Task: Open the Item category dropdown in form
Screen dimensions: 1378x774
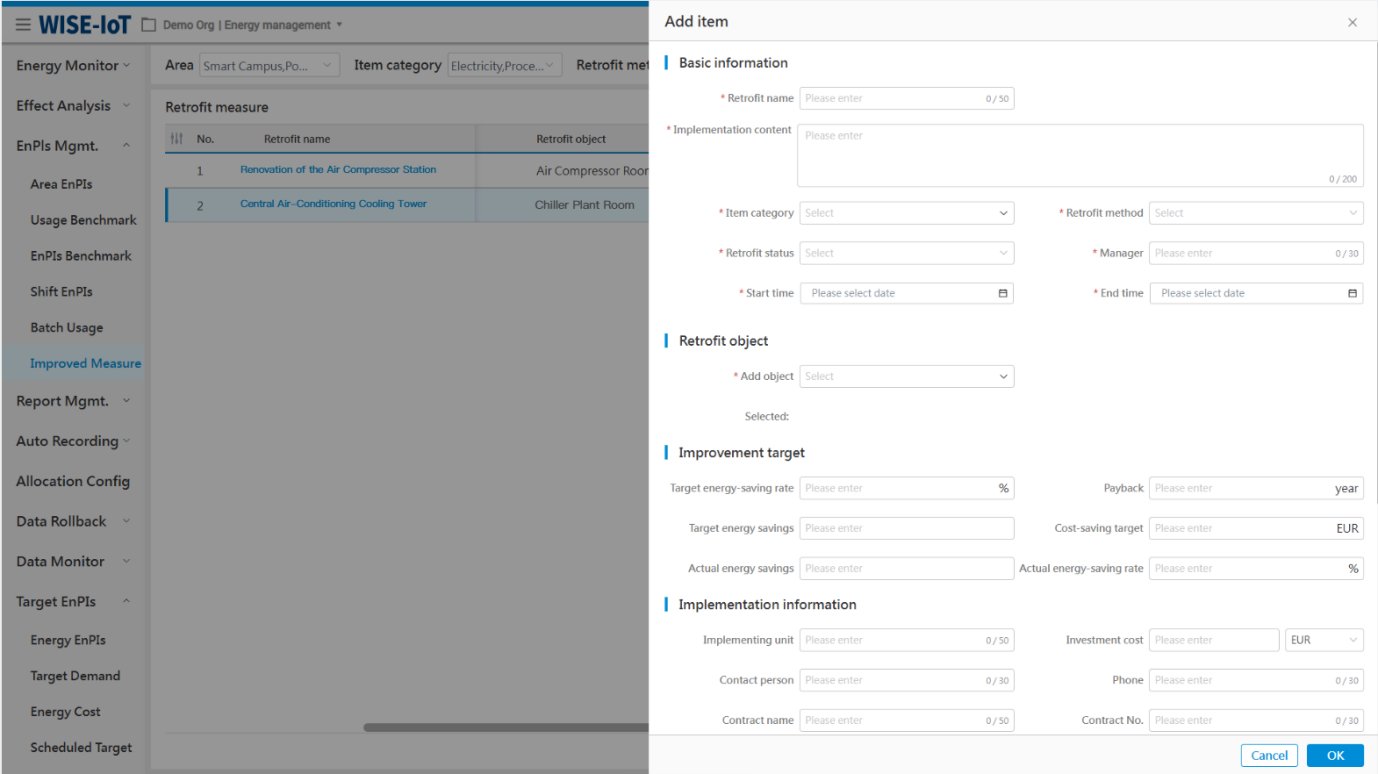Action: [906, 213]
